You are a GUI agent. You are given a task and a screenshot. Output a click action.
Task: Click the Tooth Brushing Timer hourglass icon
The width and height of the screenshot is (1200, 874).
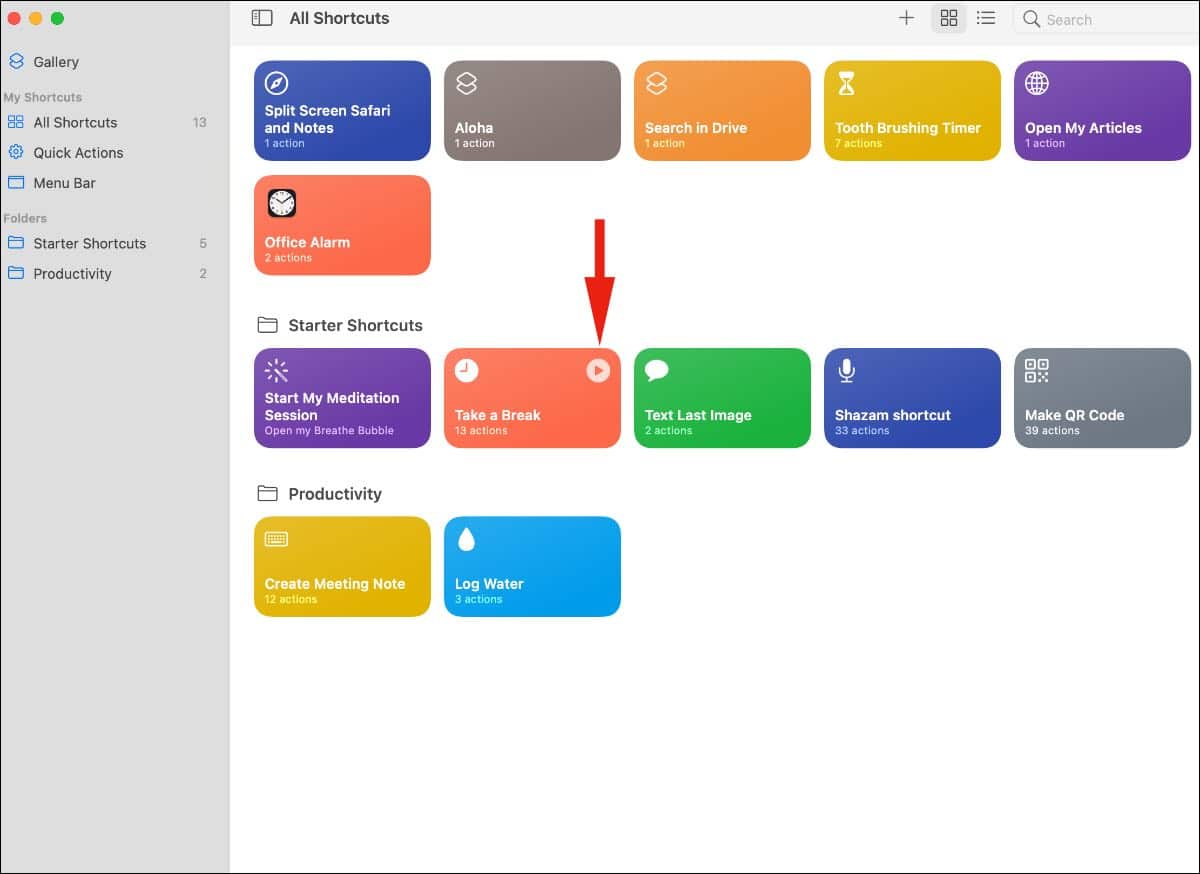[846, 84]
